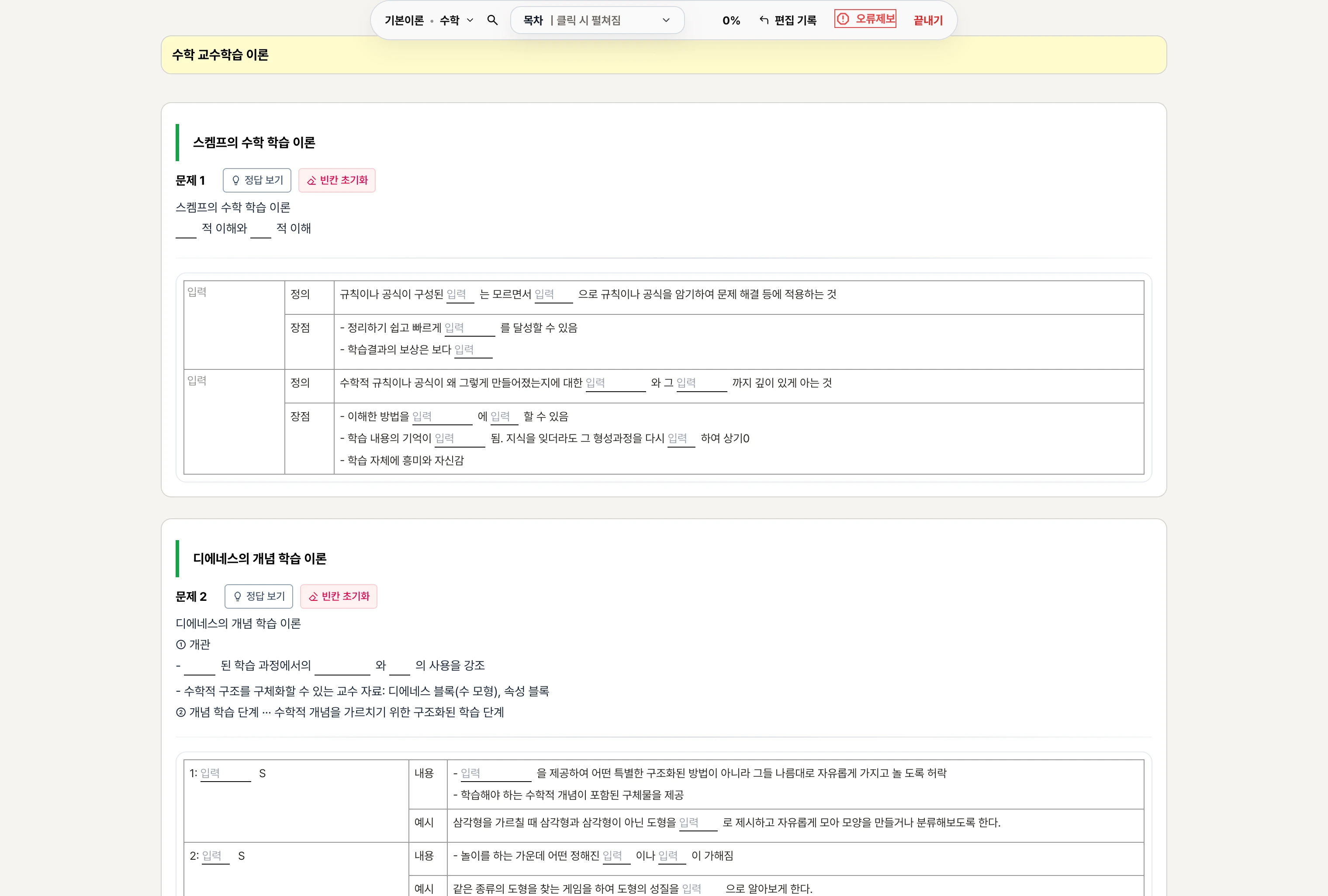
Task: Click lightbulb icon in 문제 1 정답 보기
Action: tap(235, 180)
